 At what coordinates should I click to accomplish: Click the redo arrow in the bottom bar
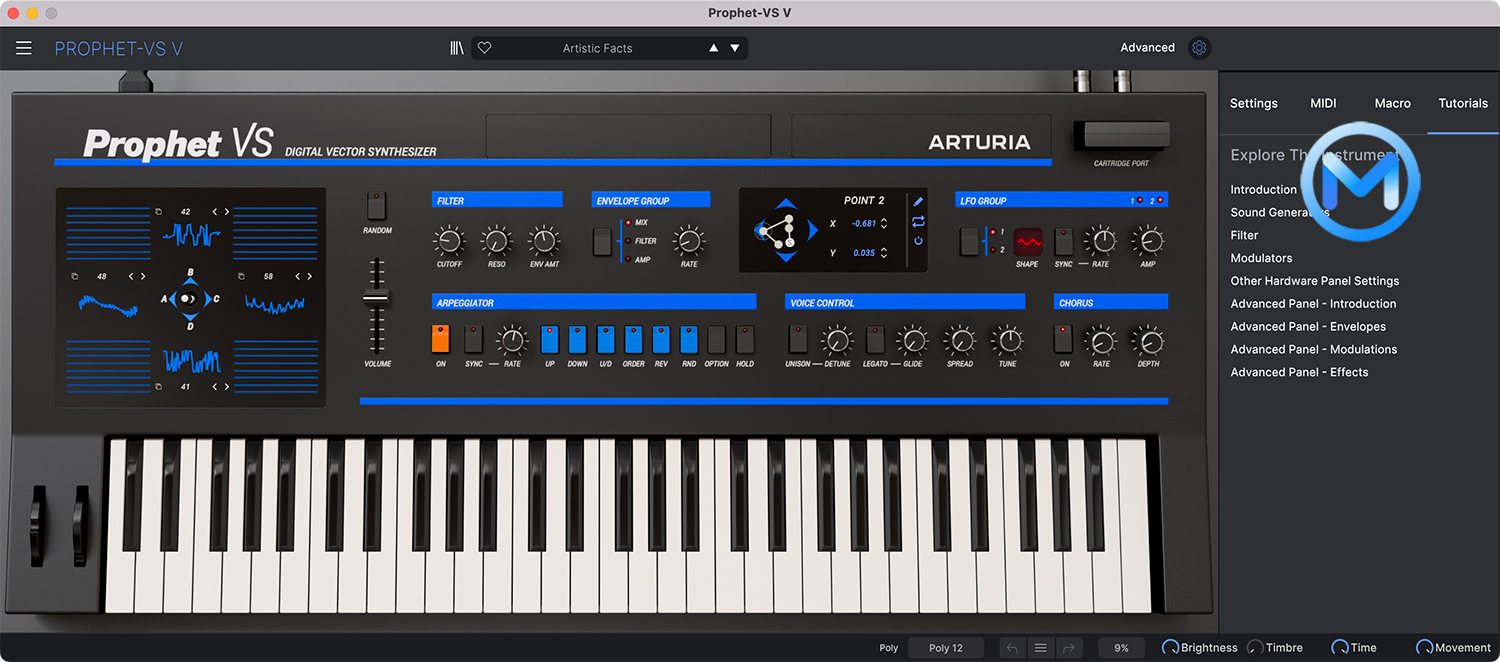pyautogui.click(x=1067, y=647)
